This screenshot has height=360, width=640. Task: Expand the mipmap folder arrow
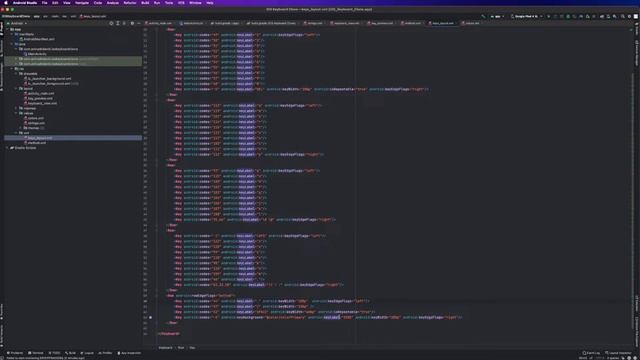coord(16,108)
